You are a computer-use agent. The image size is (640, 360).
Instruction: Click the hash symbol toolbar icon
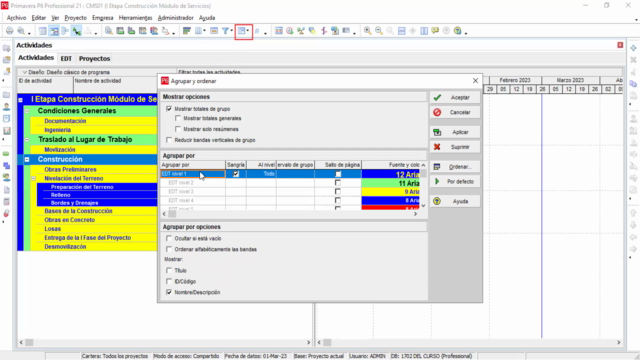pyautogui.click(x=257, y=31)
